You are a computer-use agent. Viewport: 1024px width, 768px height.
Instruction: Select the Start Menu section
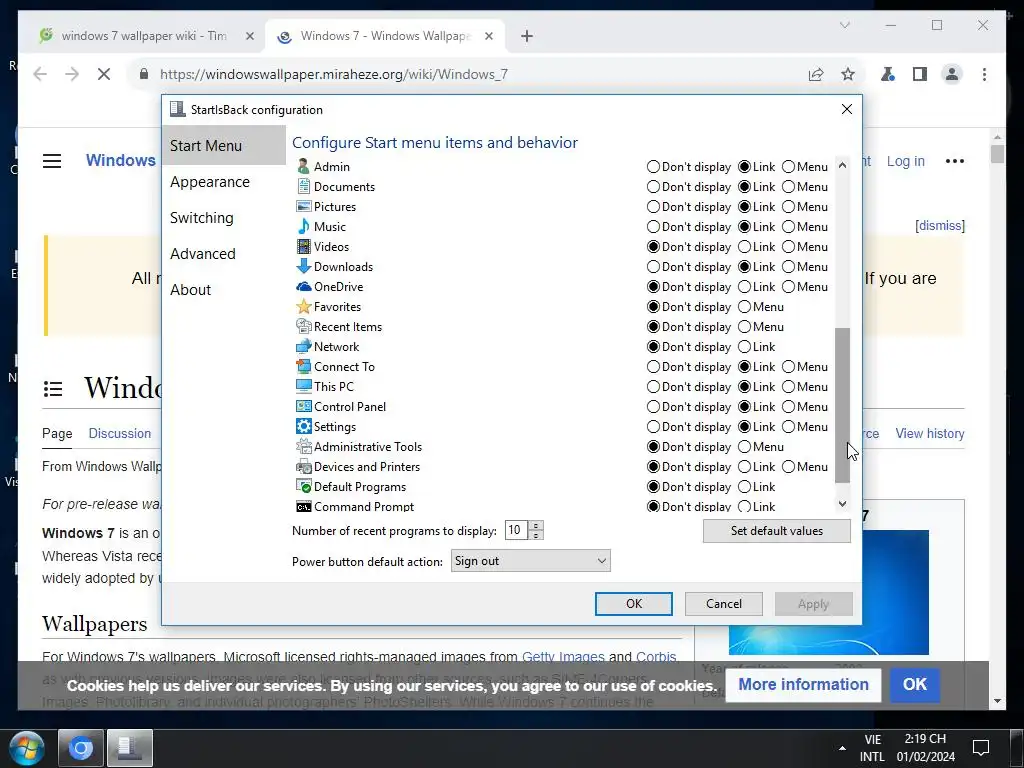click(224, 146)
